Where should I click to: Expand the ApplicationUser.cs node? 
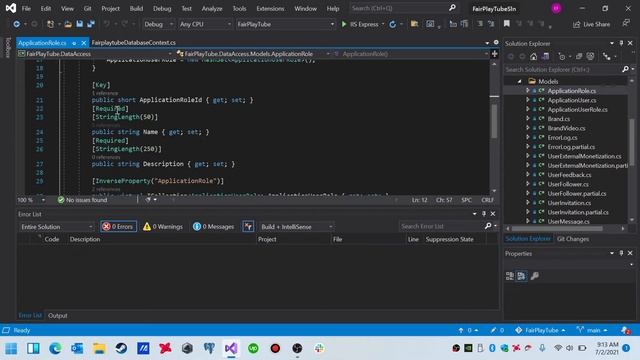(527, 100)
